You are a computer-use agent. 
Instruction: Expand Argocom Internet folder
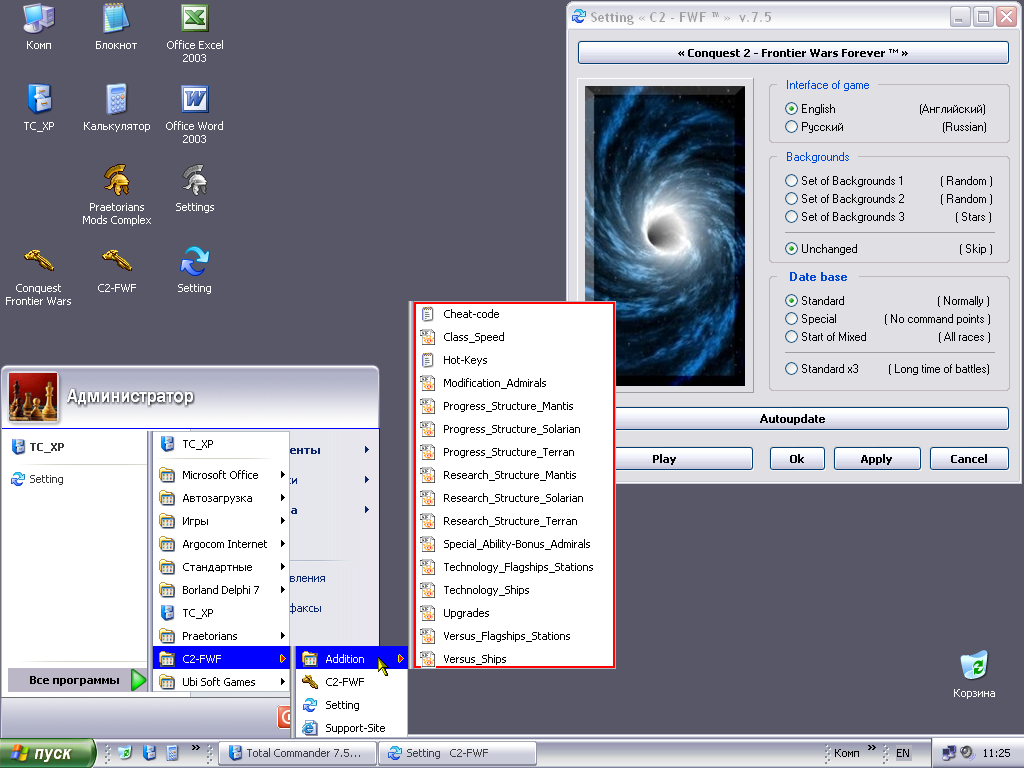222,543
